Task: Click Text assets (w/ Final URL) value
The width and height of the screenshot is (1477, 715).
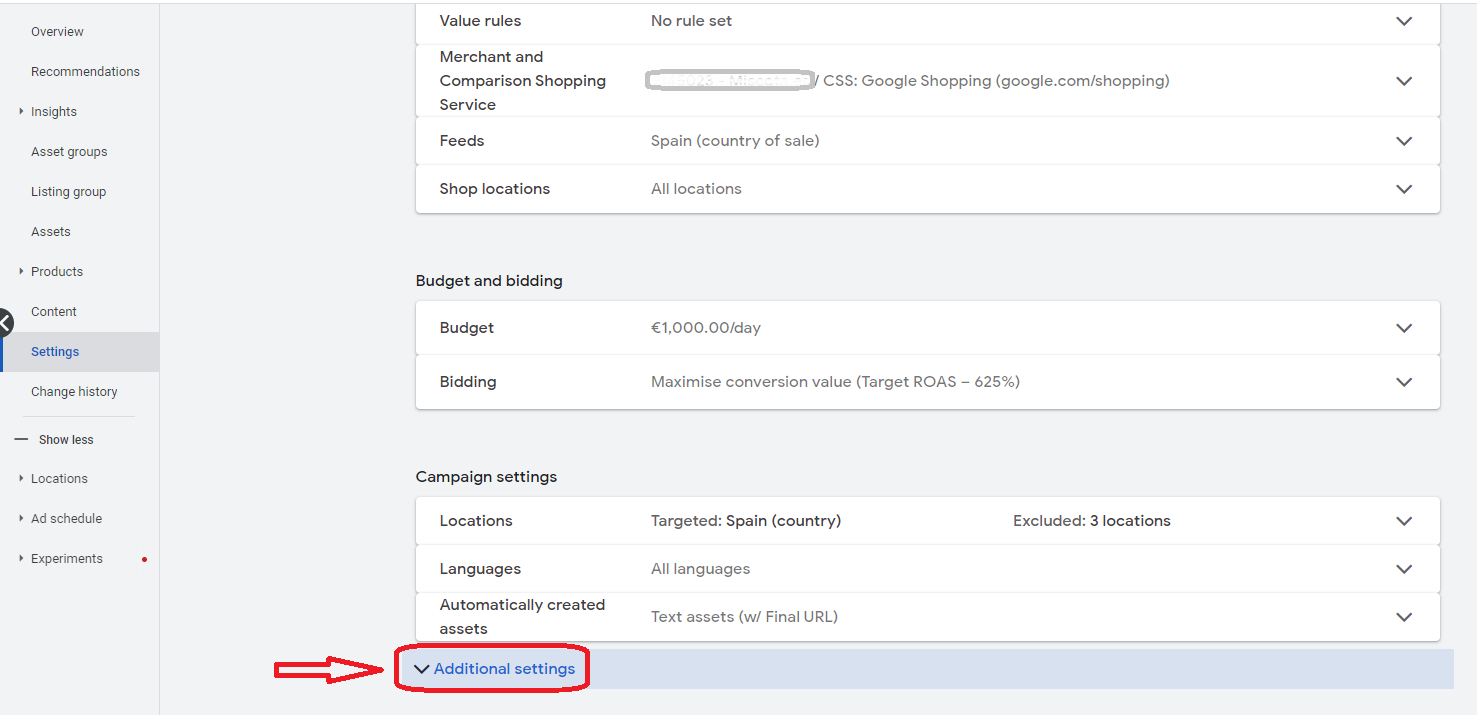Action: (x=744, y=617)
